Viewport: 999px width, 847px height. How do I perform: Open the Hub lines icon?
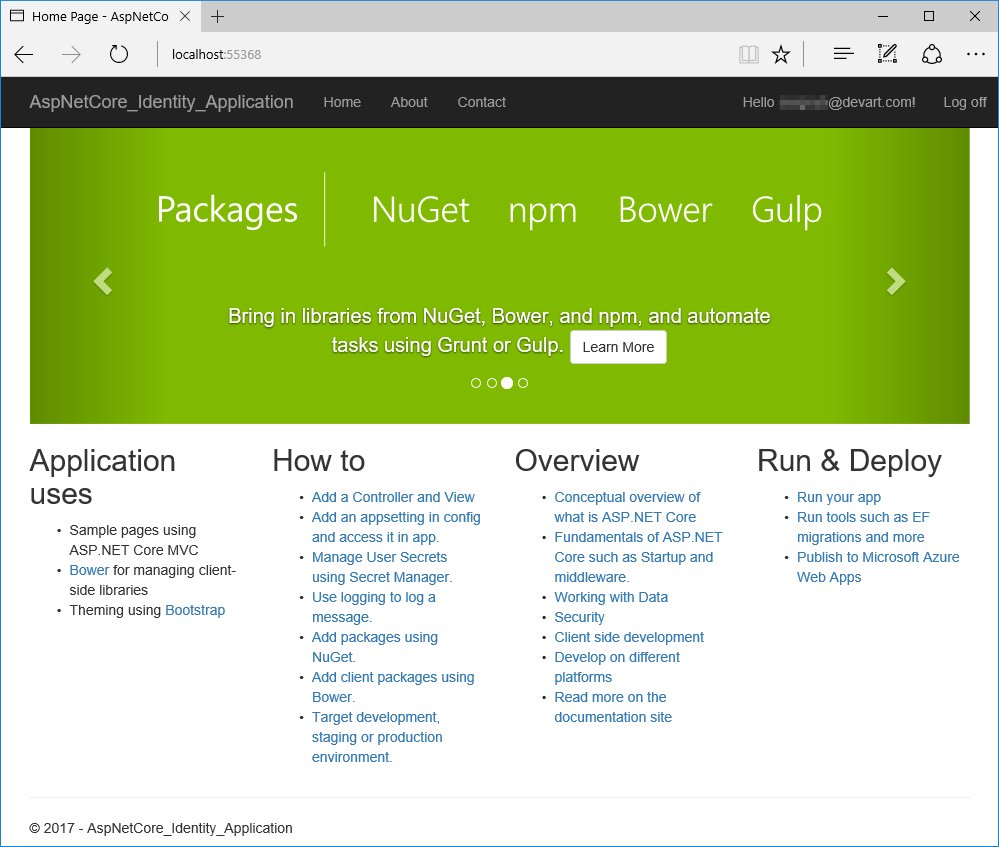coord(843,54)
